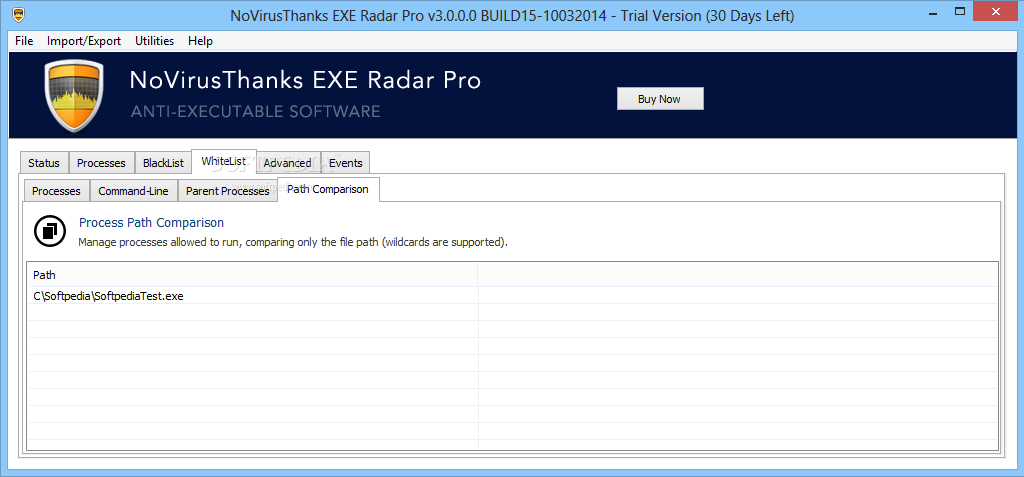Switch to the Status tab
This screenshot has width=1024, height=477.
click(x=44, y=163)
